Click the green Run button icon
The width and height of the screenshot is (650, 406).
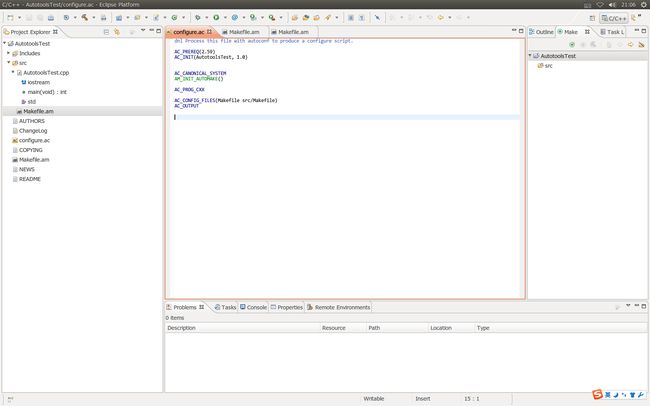(216, 18)
